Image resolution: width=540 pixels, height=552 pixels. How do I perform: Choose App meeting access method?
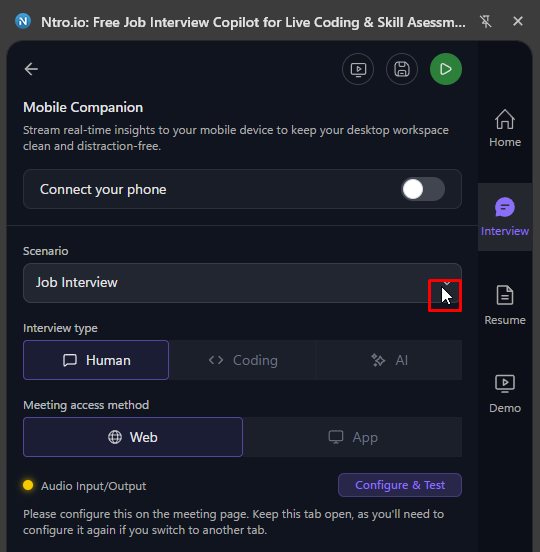pos(352,437)
